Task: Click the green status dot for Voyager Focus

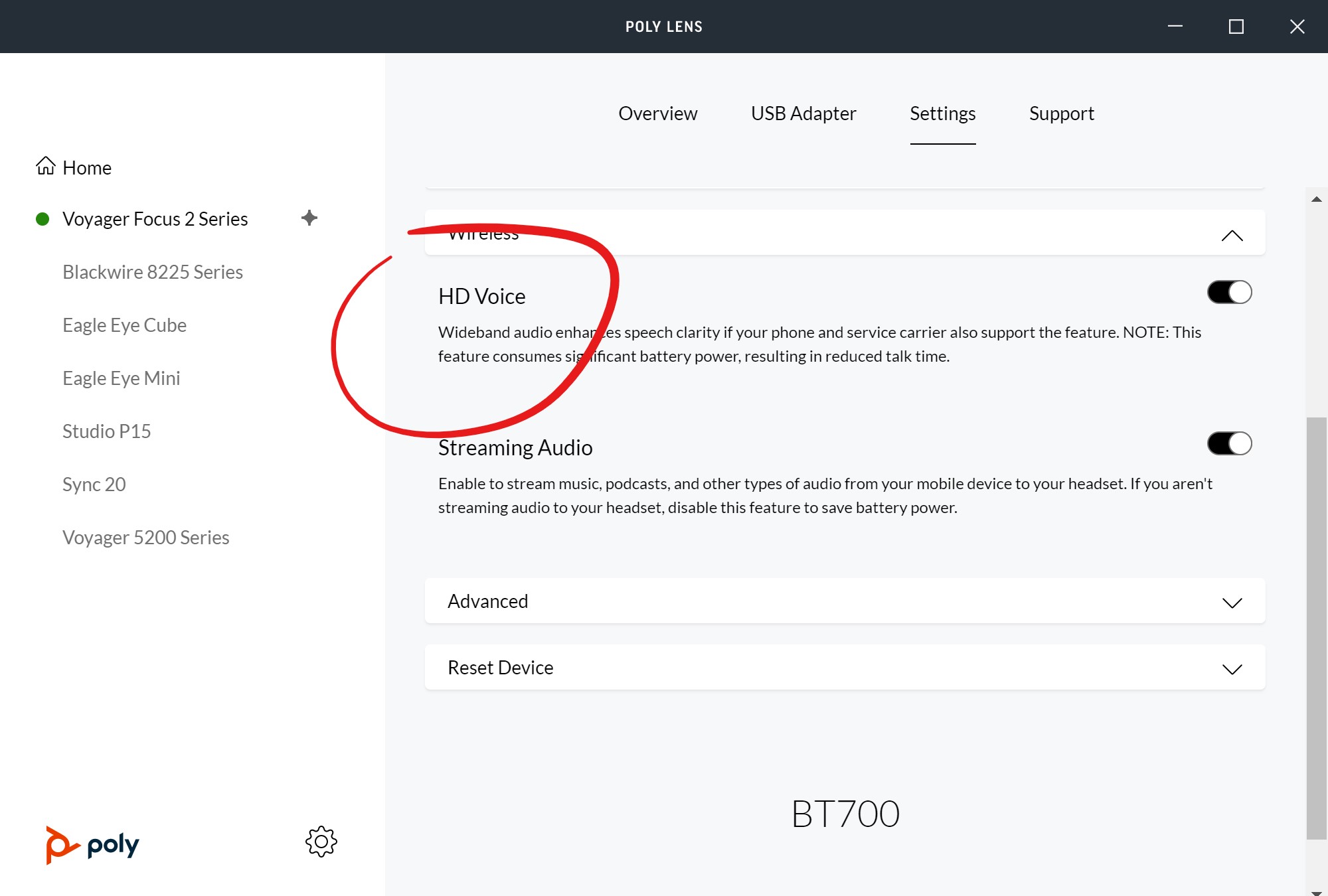Action: (x=42, y=219)
